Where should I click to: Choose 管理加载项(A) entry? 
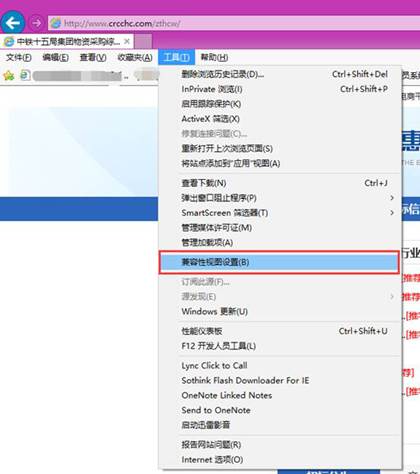[279, 242]
